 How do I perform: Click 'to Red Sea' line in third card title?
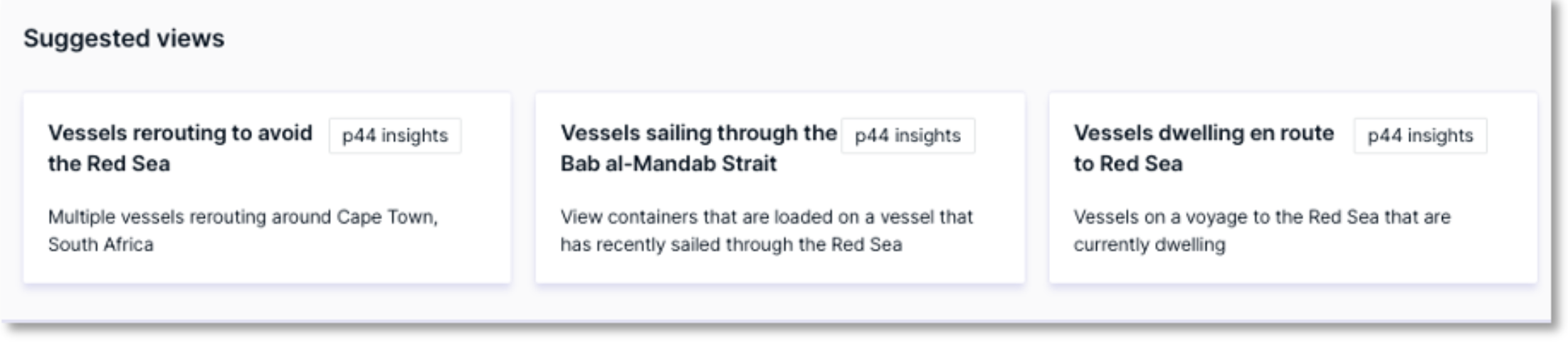pyautogui.click(x=1127, y=164)
